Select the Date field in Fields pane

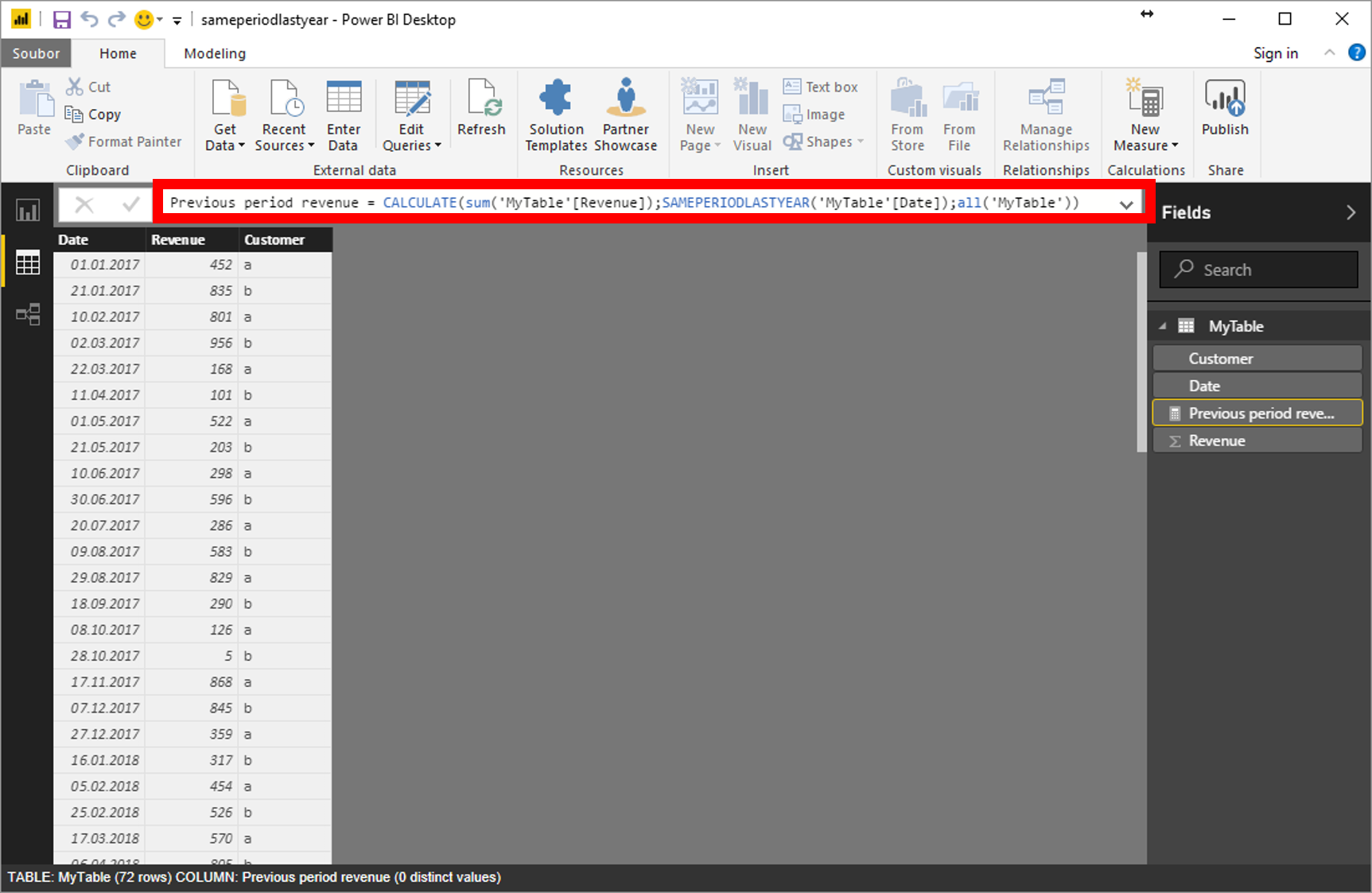click(1257, 386)
